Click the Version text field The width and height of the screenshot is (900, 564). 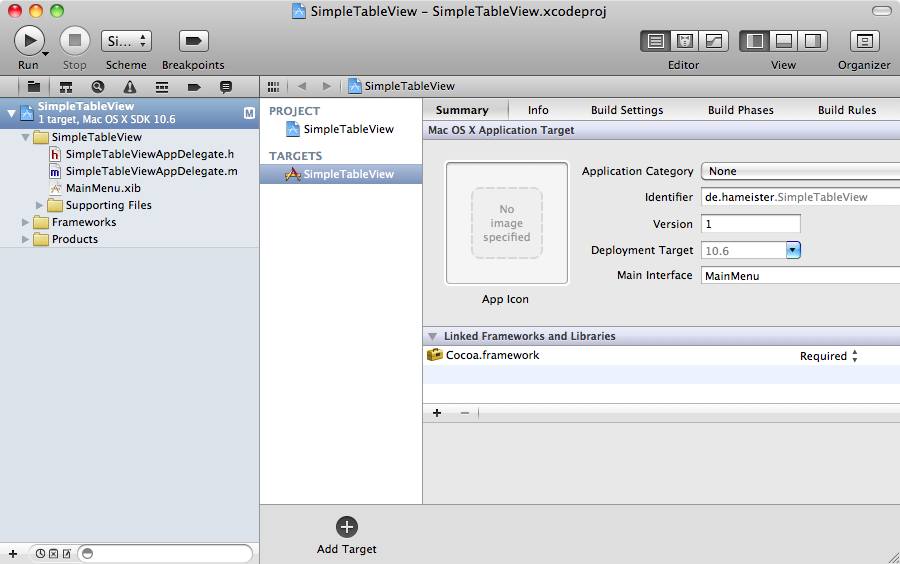tap(751, 224)
